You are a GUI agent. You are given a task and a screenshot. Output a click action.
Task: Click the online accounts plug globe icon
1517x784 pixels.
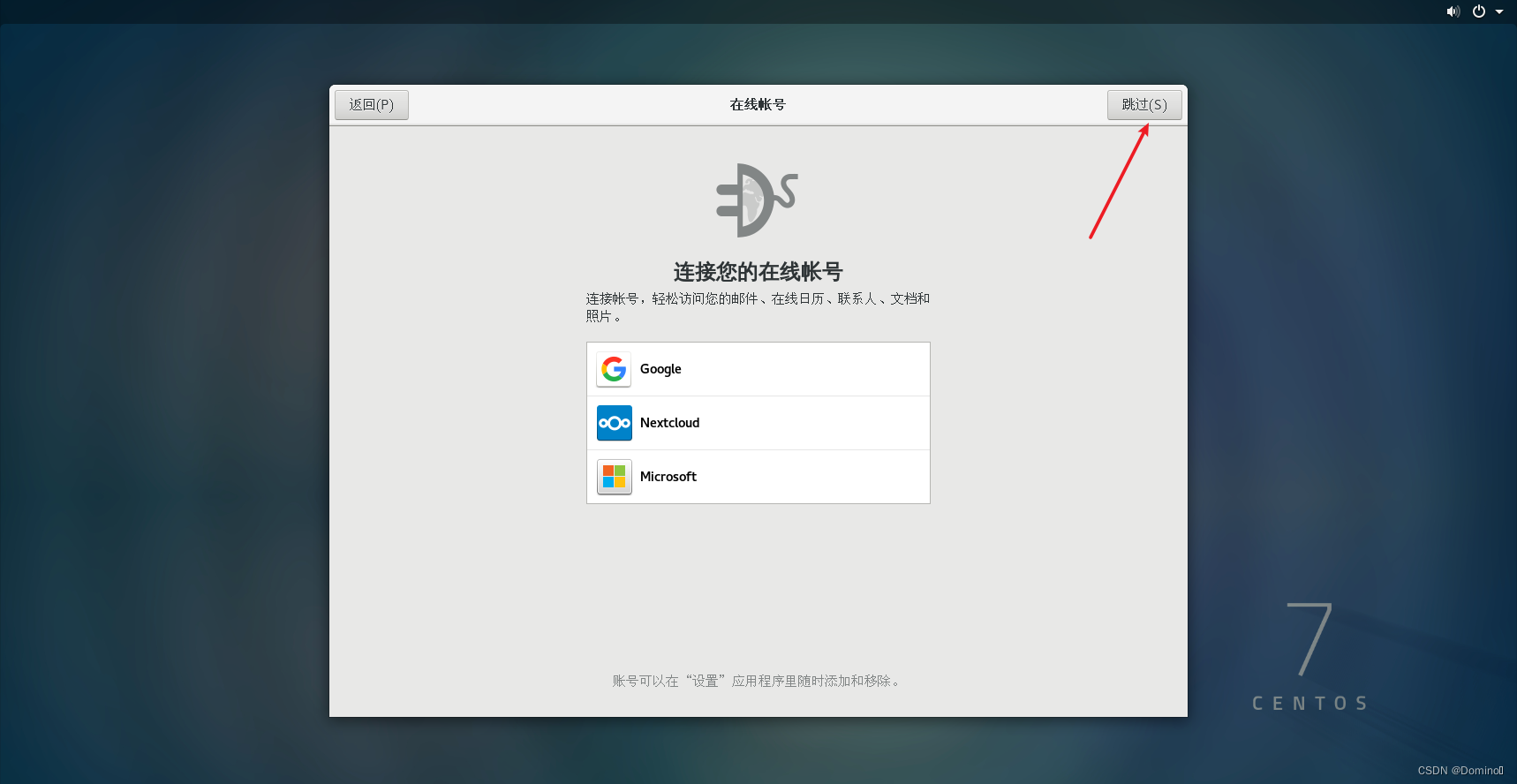[757, 200]
